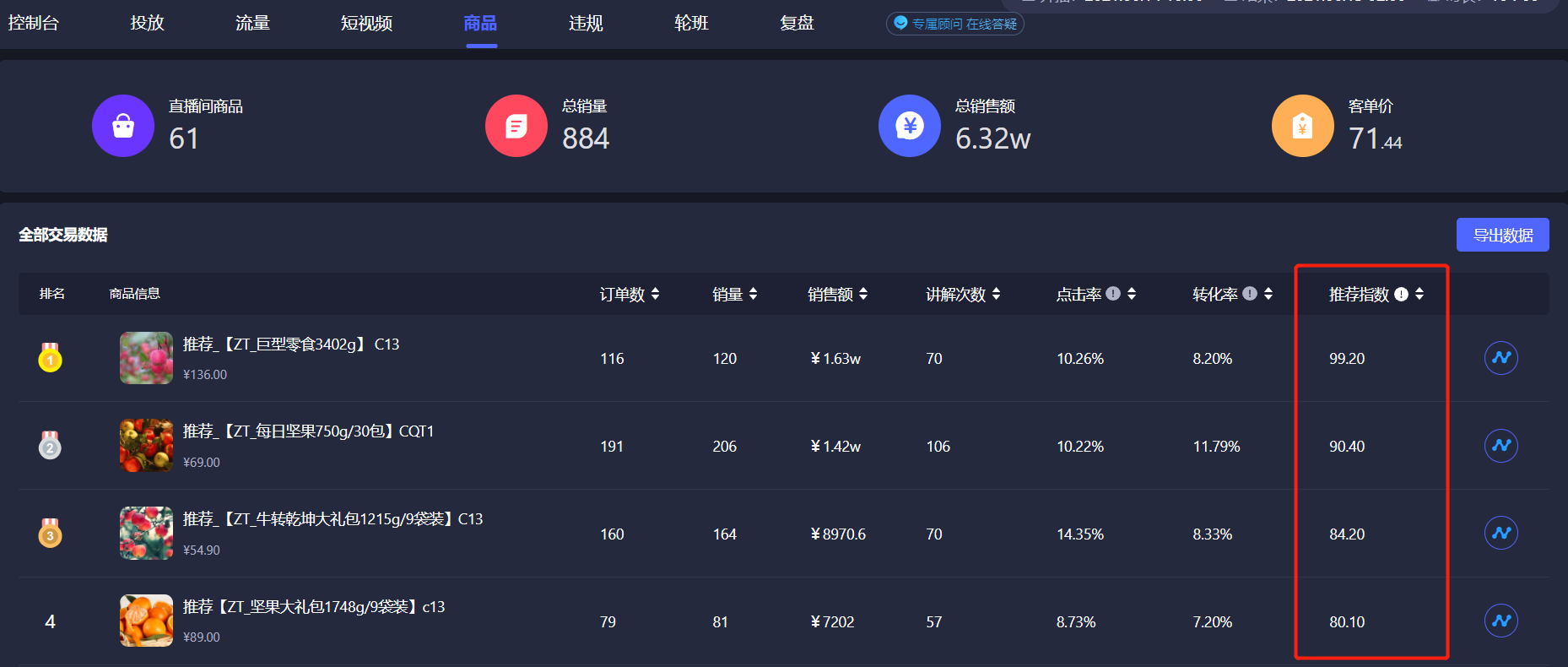Viewport: 1568px width, 667px height.
Task: Switch to the 短视频 tab
Action: click(366, 23)
